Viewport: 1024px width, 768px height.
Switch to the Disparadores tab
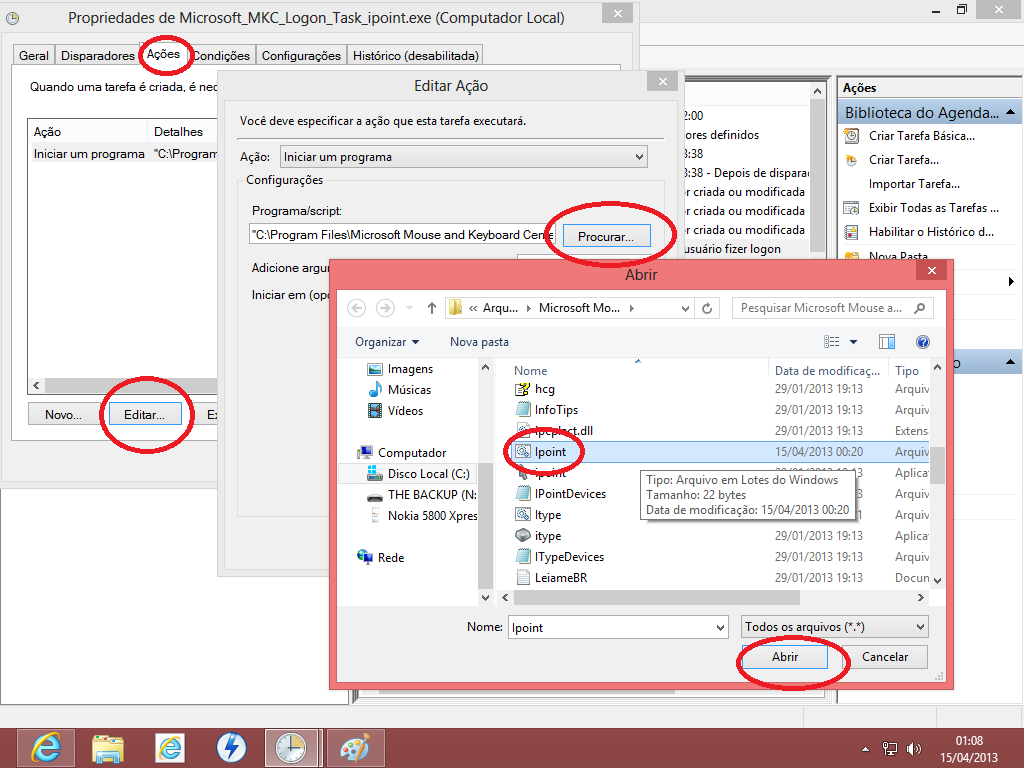[x=98, y=56]
